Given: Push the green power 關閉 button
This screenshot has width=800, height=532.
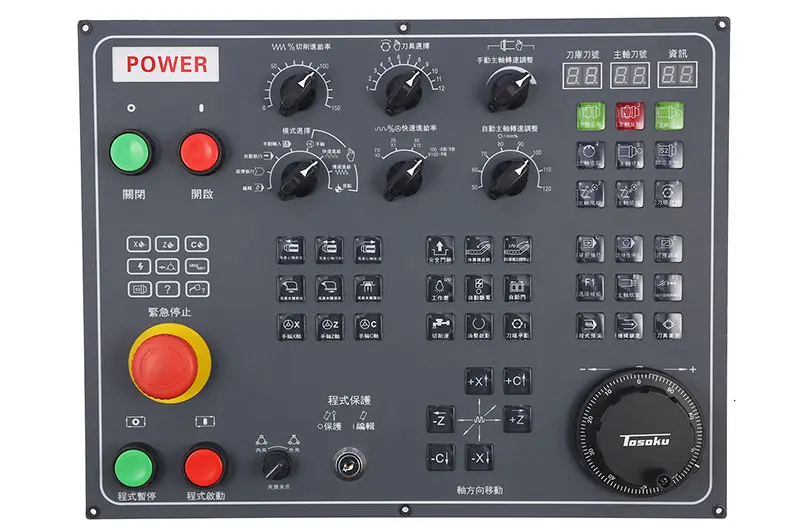Looking at the screenshot, I should (x=130, y=152).
